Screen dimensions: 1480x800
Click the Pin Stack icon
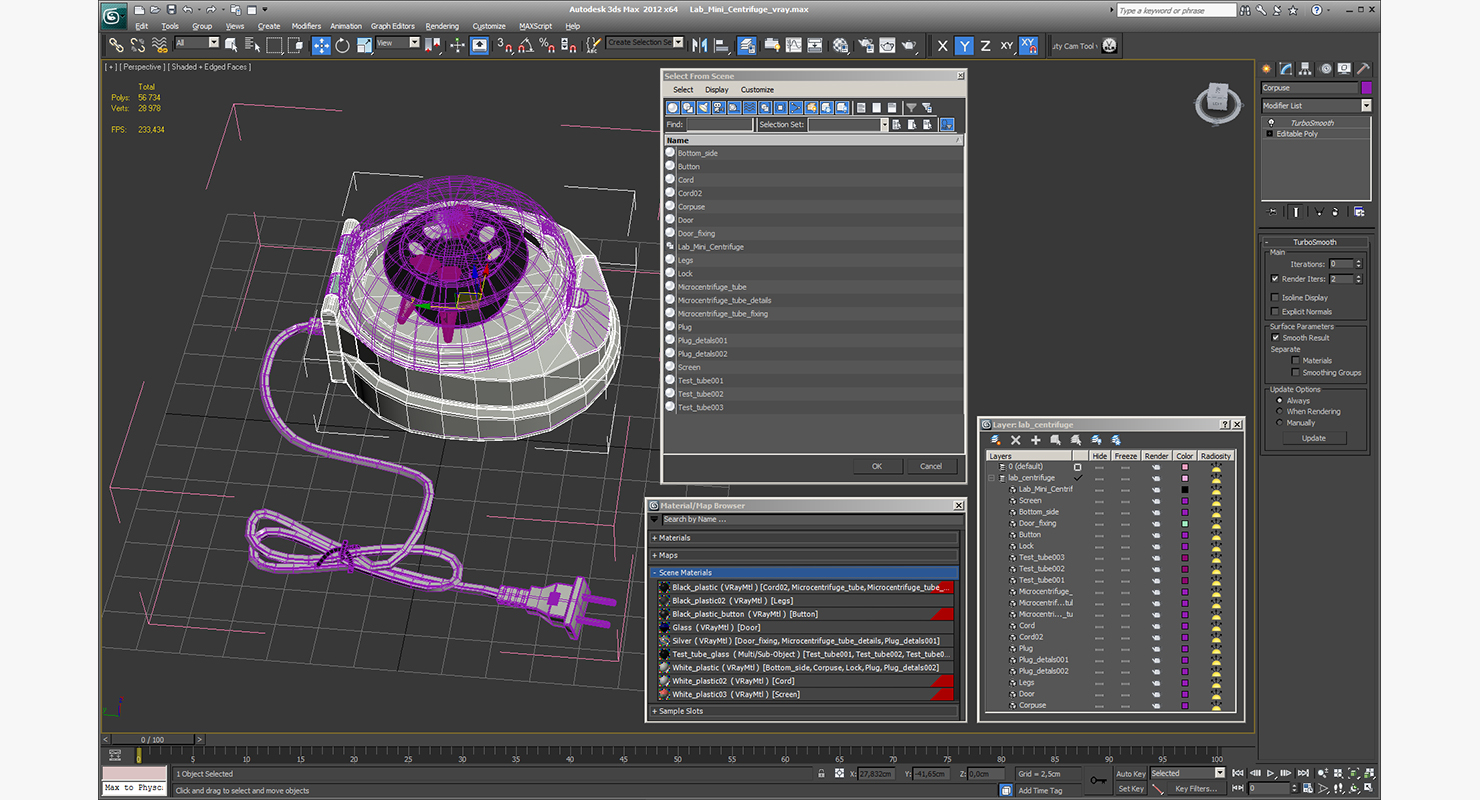point(1271,211)
